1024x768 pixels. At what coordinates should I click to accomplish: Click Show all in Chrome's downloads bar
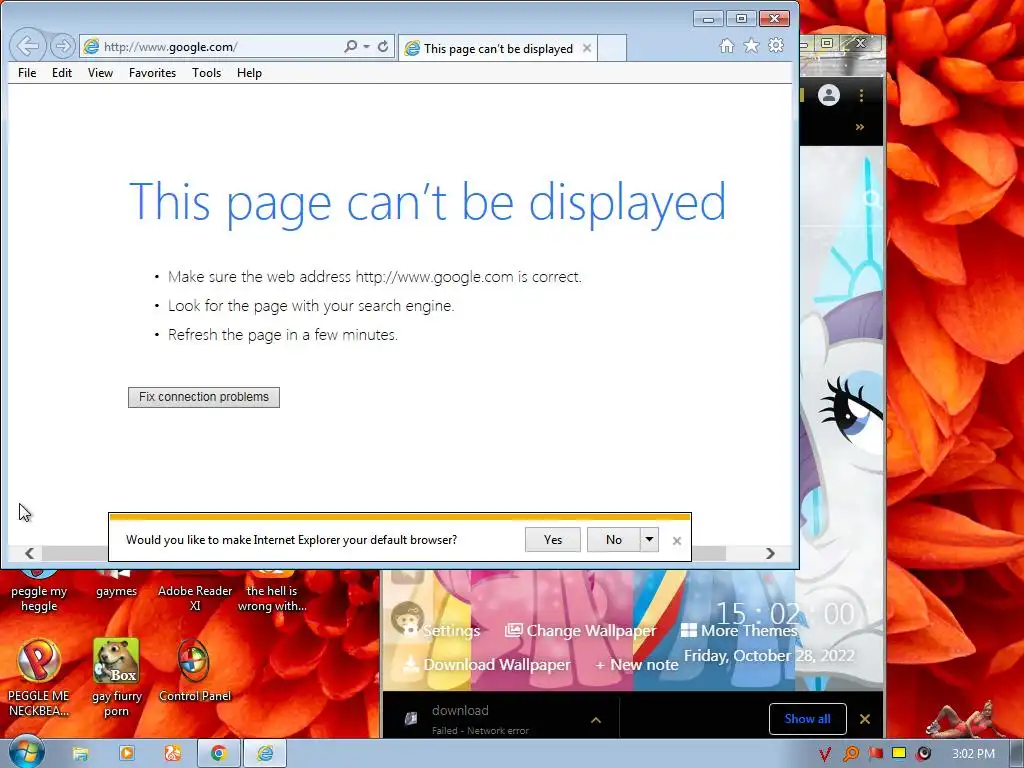(807, 719)
